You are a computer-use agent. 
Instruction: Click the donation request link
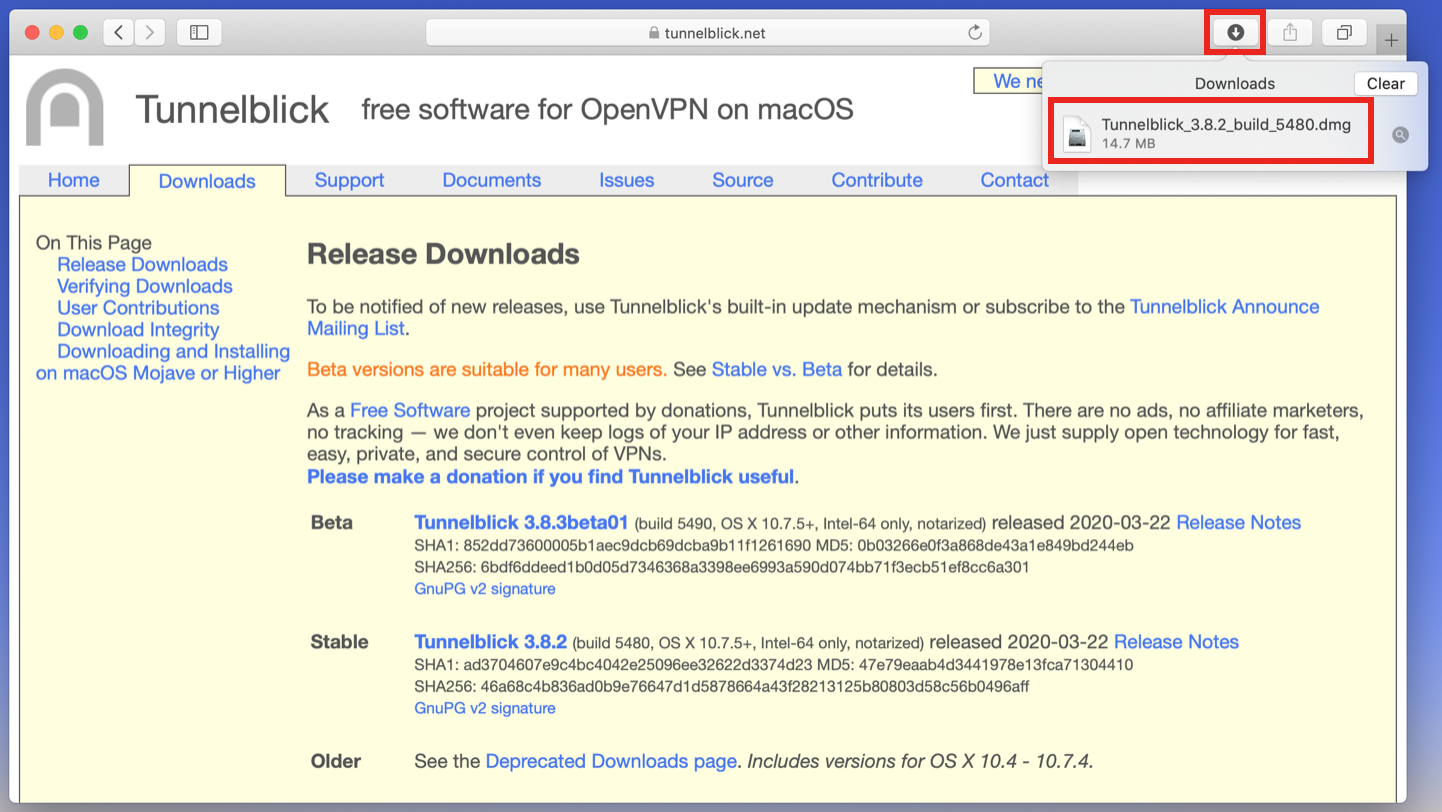point(551,477)
